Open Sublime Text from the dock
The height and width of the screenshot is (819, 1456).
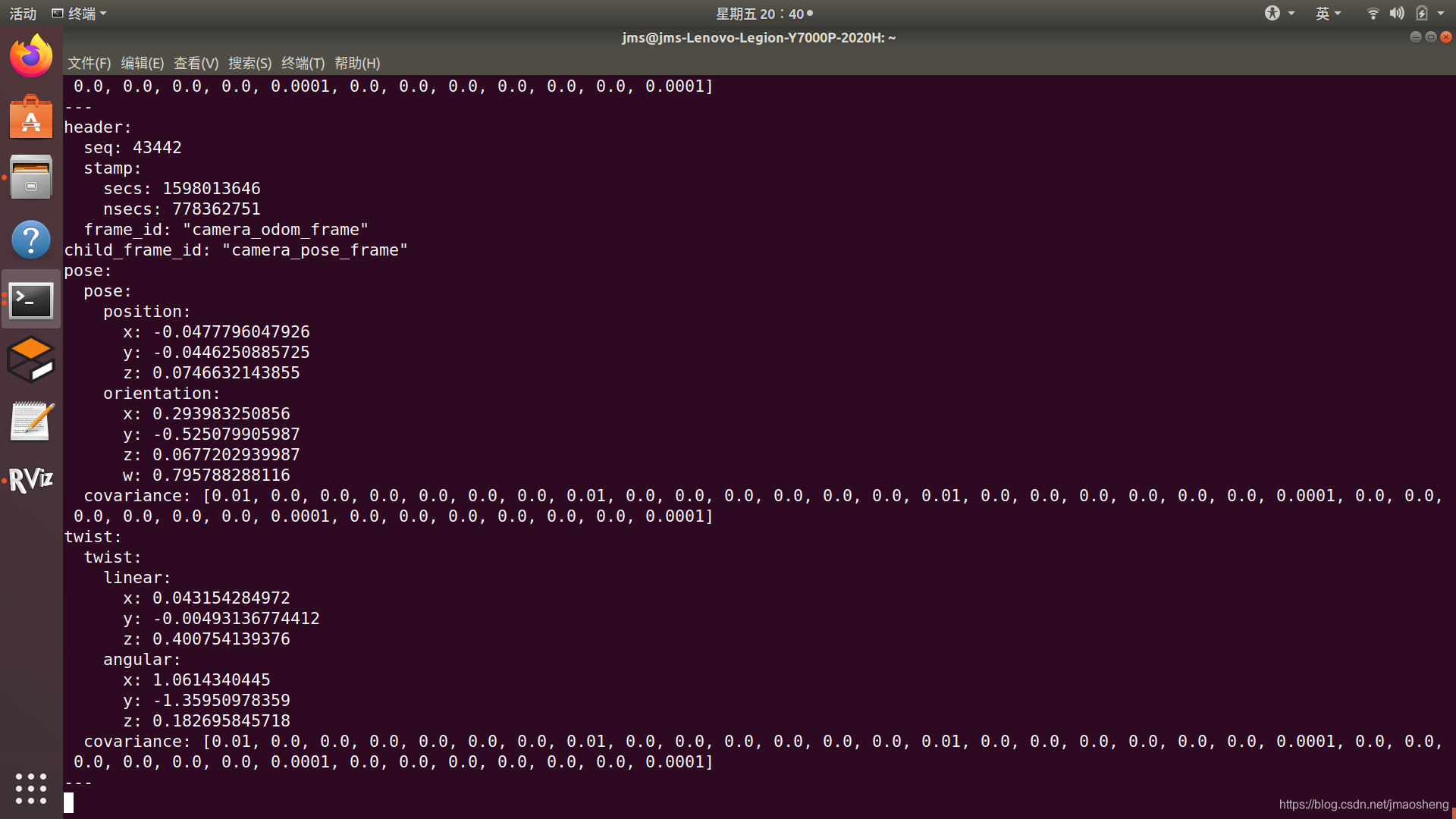click(31, 359)
